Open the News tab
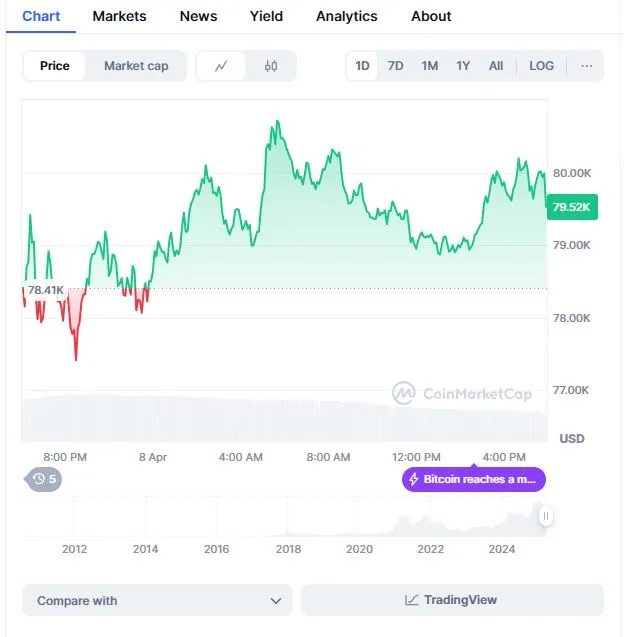 click(x=198, y=16)
